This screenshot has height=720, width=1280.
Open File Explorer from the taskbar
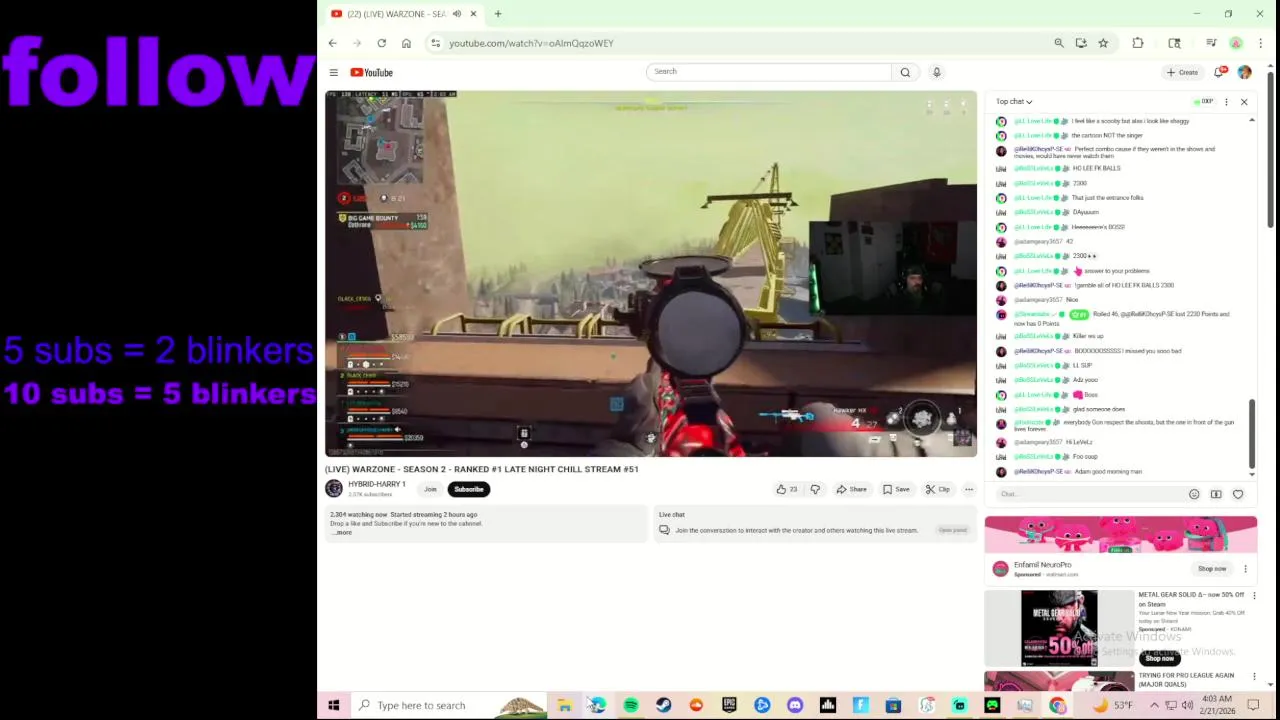(565, 705)
